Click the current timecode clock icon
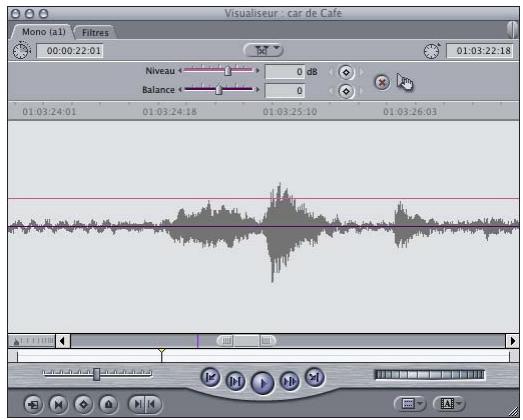Viewport: 523px width, 420px height. point(432,51)
